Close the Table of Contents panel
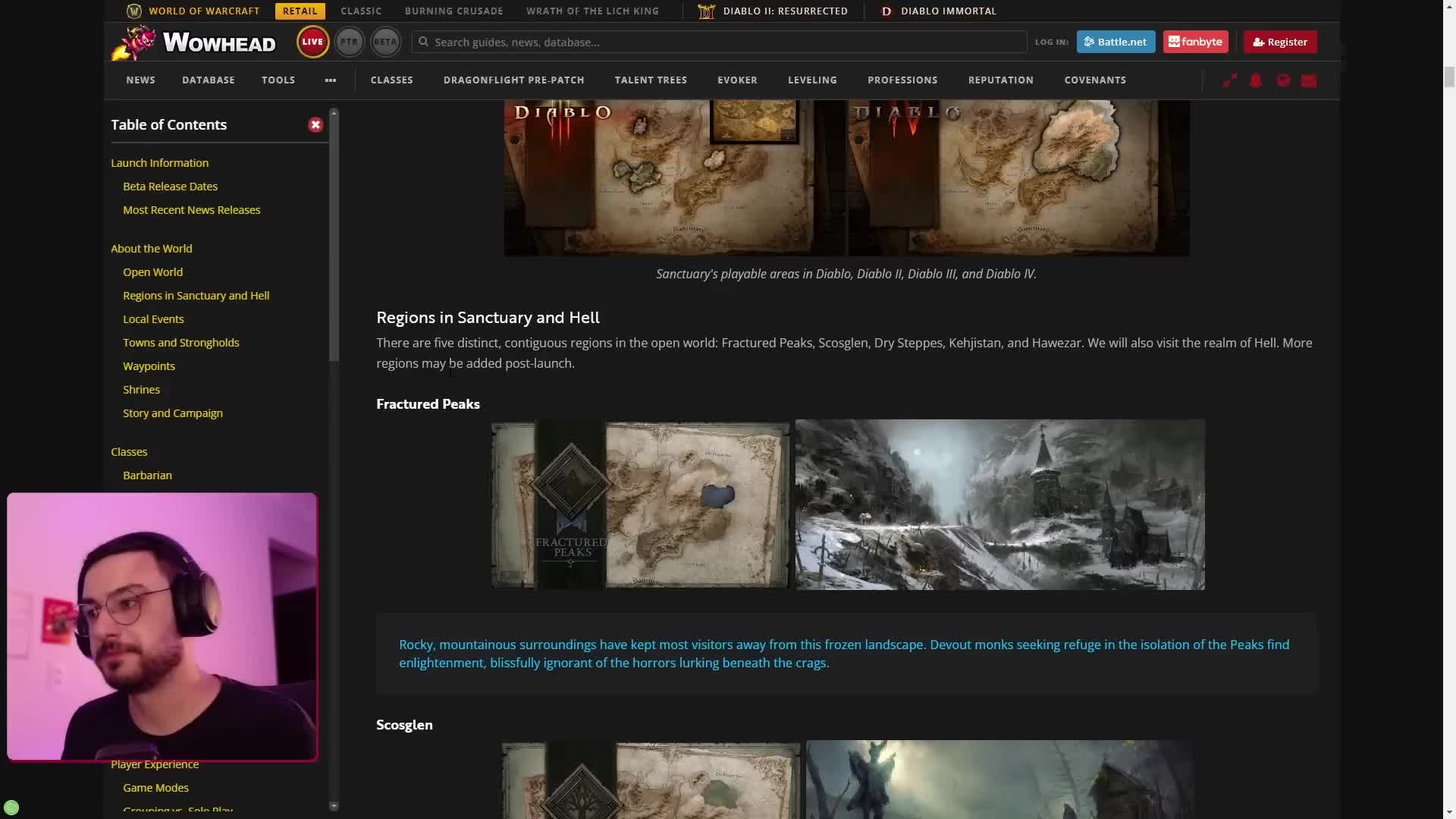This screenshot has height=819, width=1456. (x=315, y=124)
